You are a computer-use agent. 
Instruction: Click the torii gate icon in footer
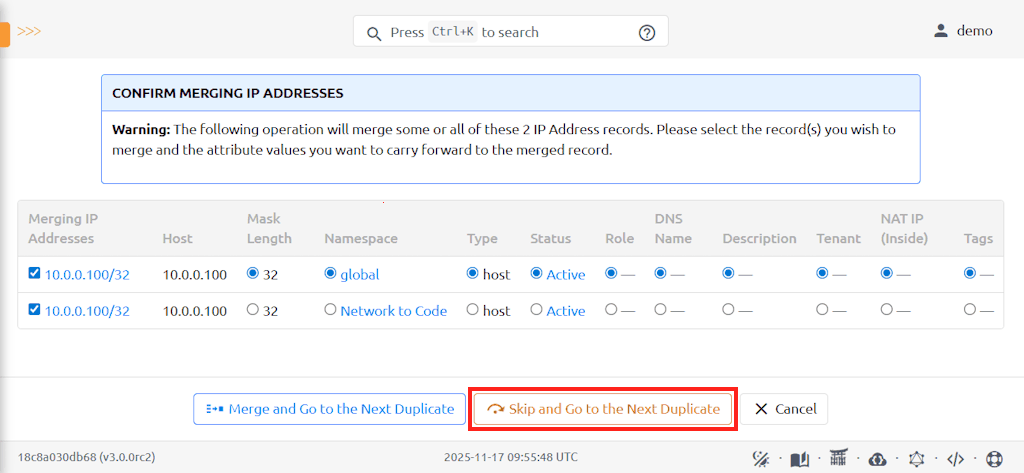(838, 459)
